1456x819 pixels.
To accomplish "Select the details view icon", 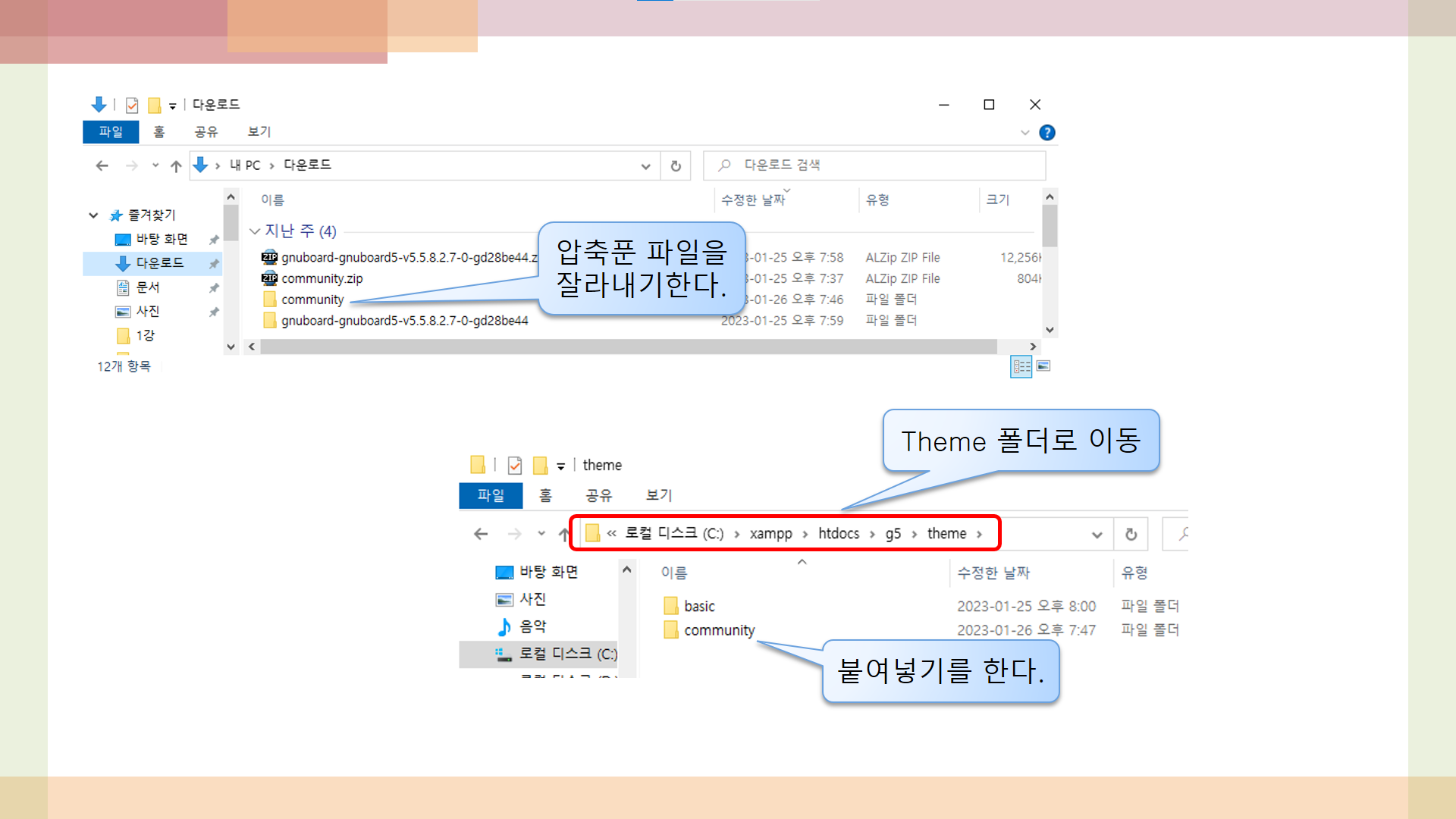I will pos(1021,367).
